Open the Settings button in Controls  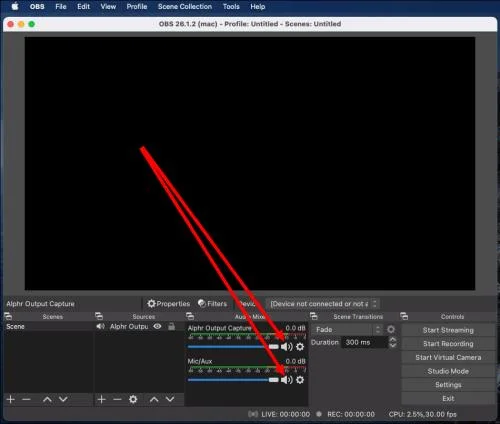coord(448,385)
